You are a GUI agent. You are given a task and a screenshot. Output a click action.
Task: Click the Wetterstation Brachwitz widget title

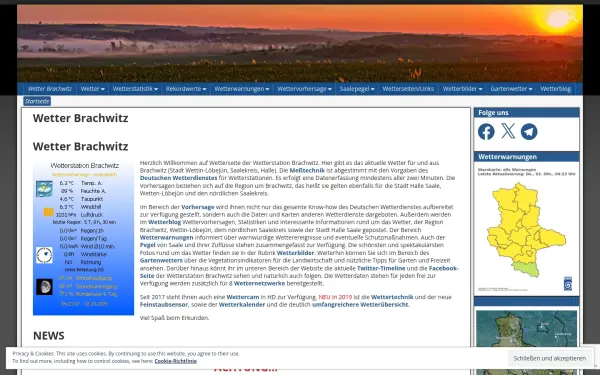85,166
